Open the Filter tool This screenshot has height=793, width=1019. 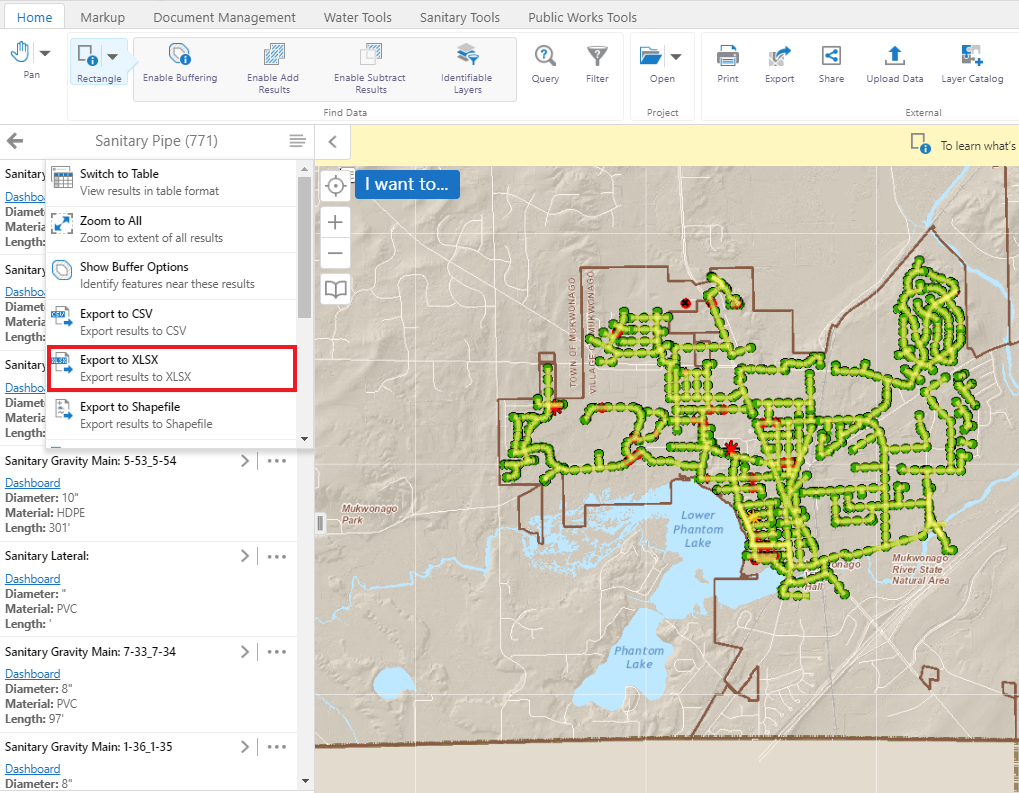pos(597,64)
